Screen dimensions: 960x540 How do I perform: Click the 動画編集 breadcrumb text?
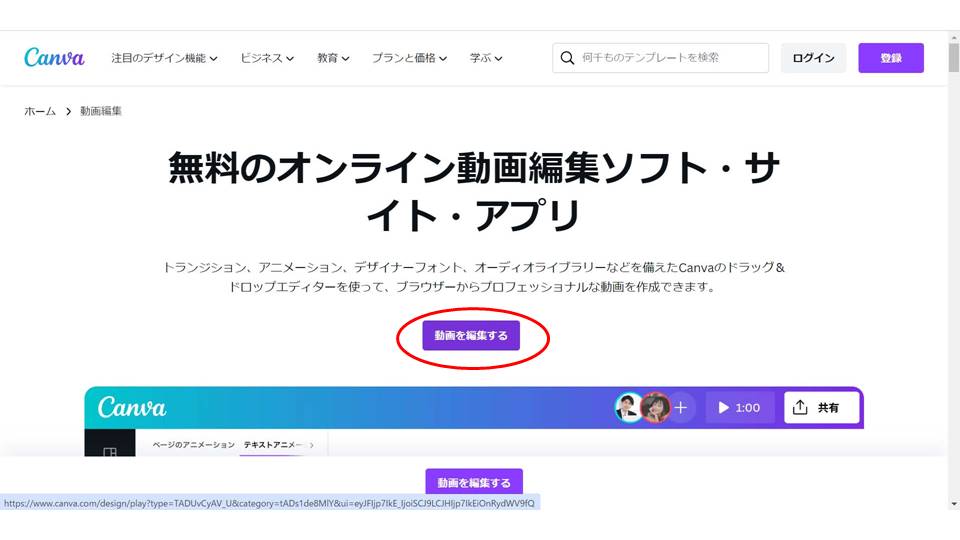coord(101,111)
